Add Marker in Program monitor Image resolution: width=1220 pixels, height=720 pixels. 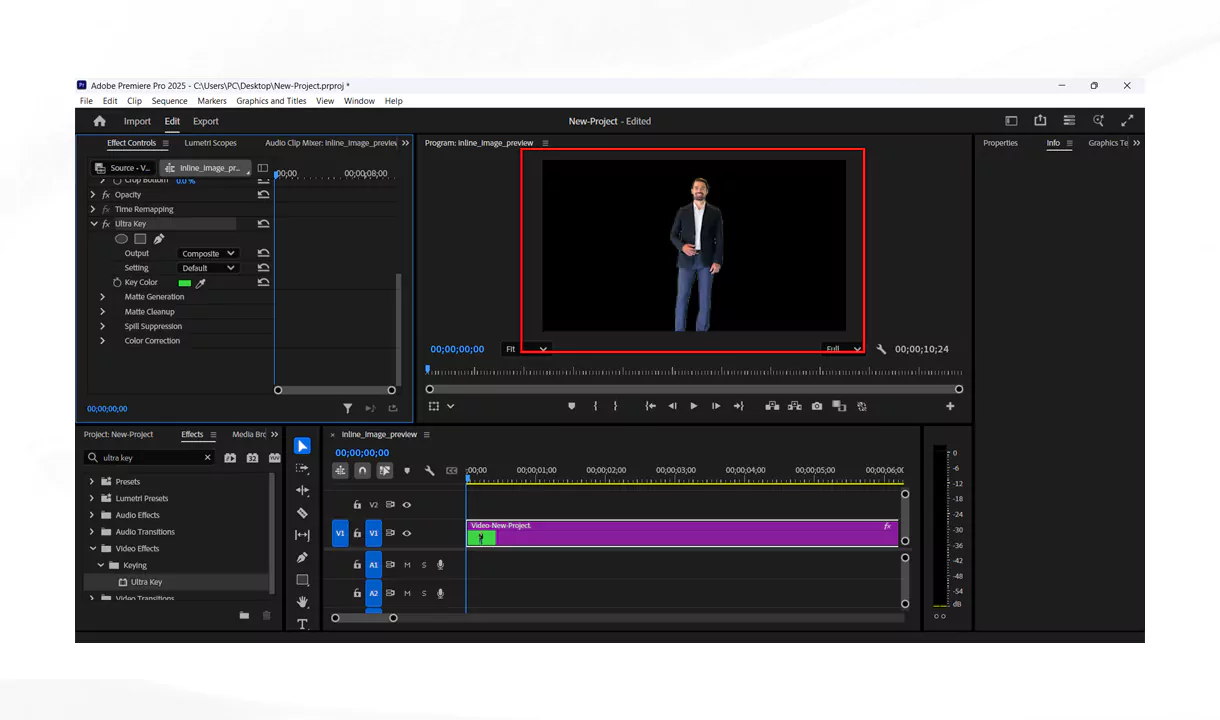(x=572, y=406)
